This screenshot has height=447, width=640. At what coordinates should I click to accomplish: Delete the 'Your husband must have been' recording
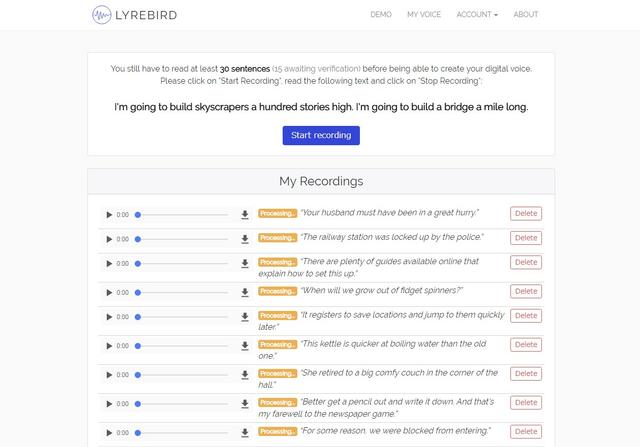[x=526, y=213]
